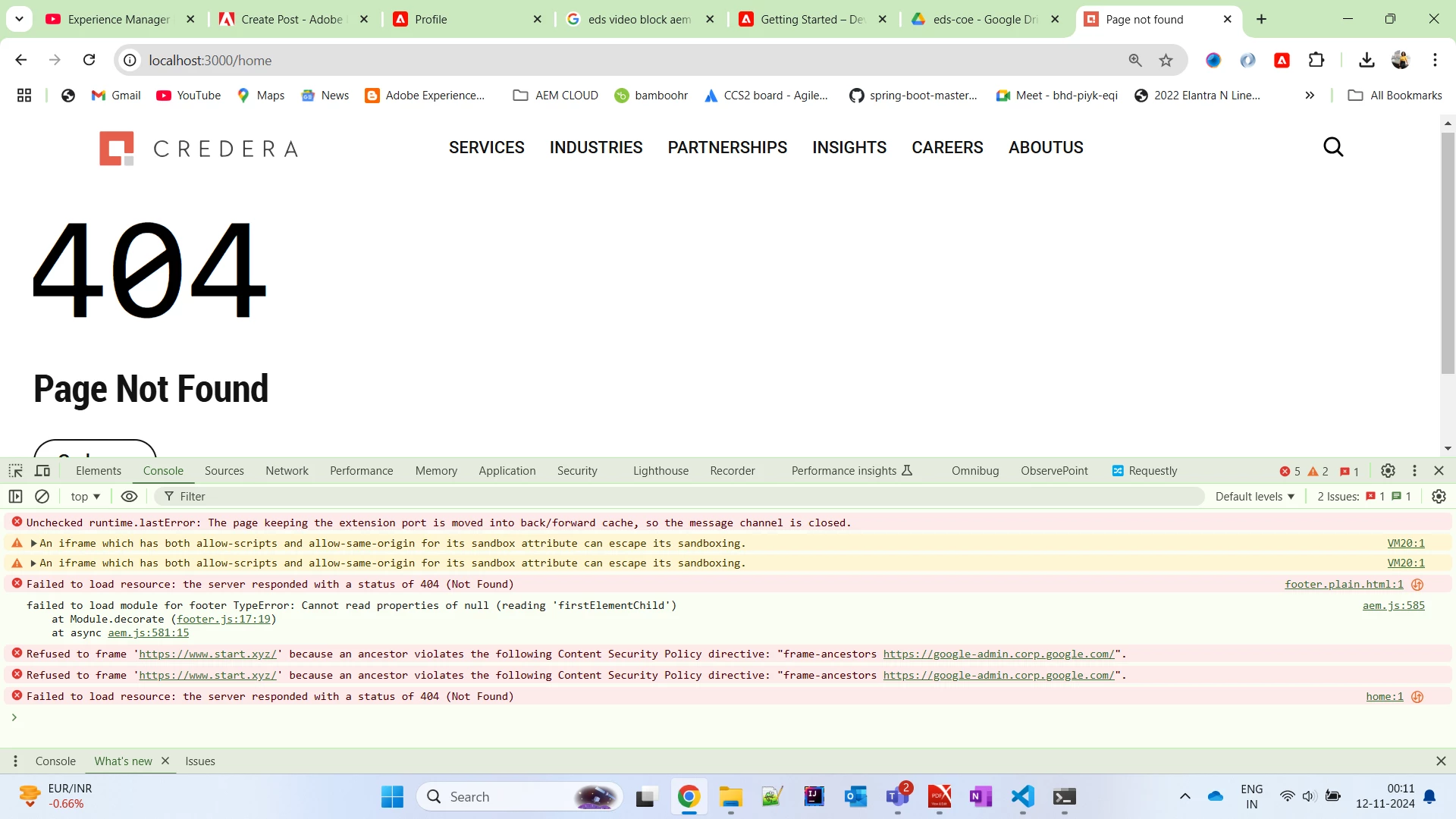Open console settings gear on the filter row
This screenshot has height=819, width=1456.
point(1439,497)
